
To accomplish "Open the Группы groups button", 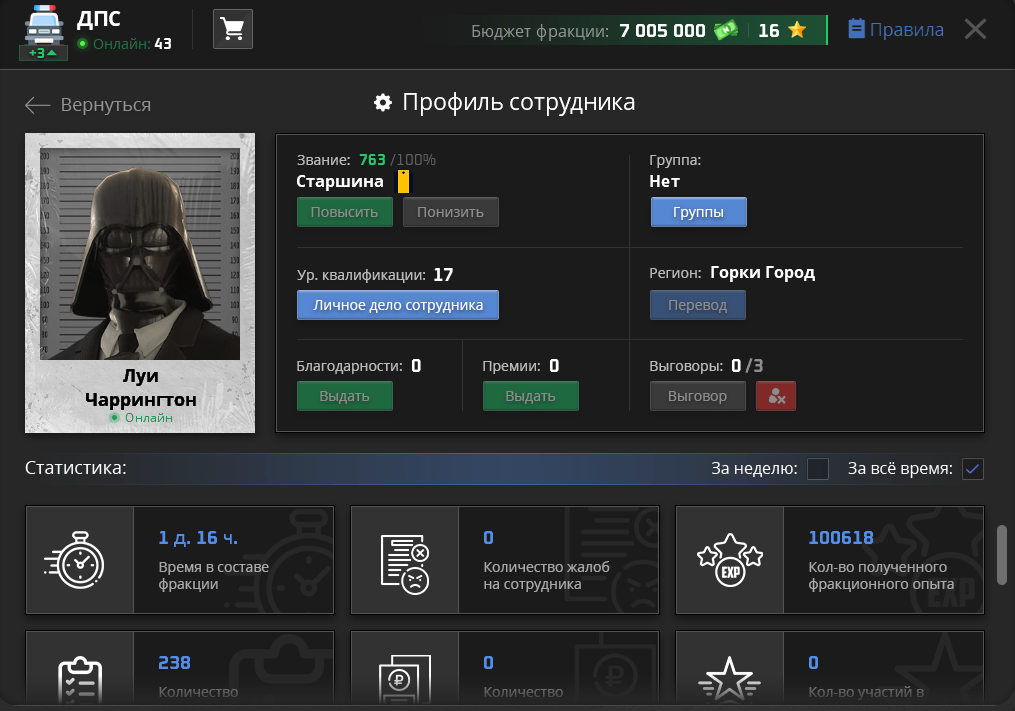I will click(x=699, y=212).
